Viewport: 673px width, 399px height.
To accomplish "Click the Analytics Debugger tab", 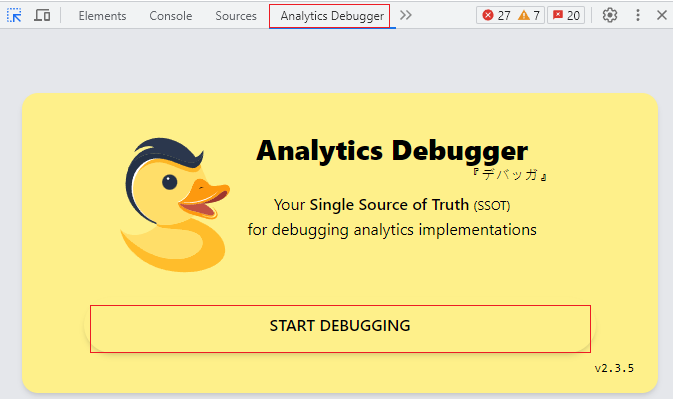I will click(330, 16).
